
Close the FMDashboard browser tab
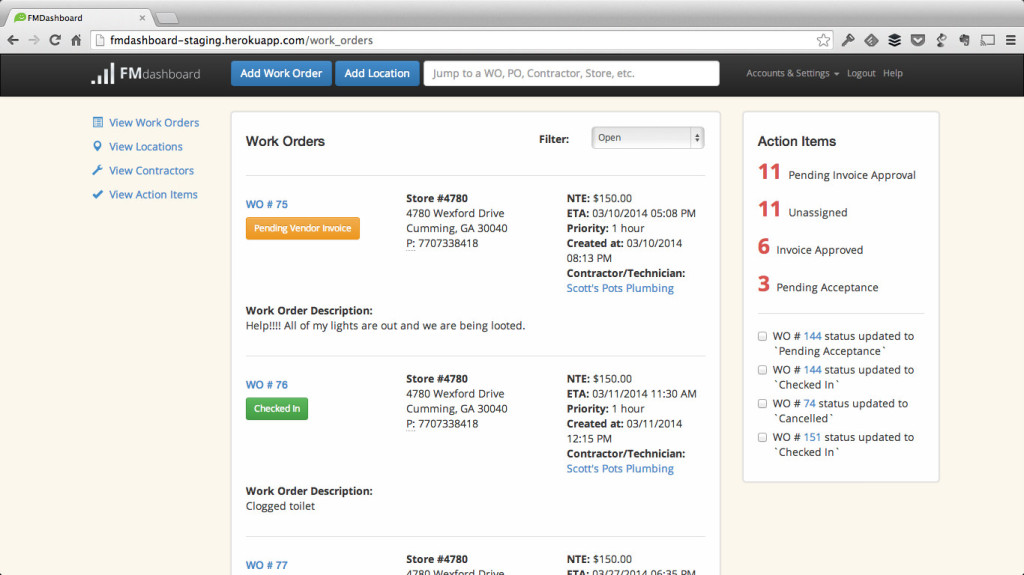pos(142,18)
